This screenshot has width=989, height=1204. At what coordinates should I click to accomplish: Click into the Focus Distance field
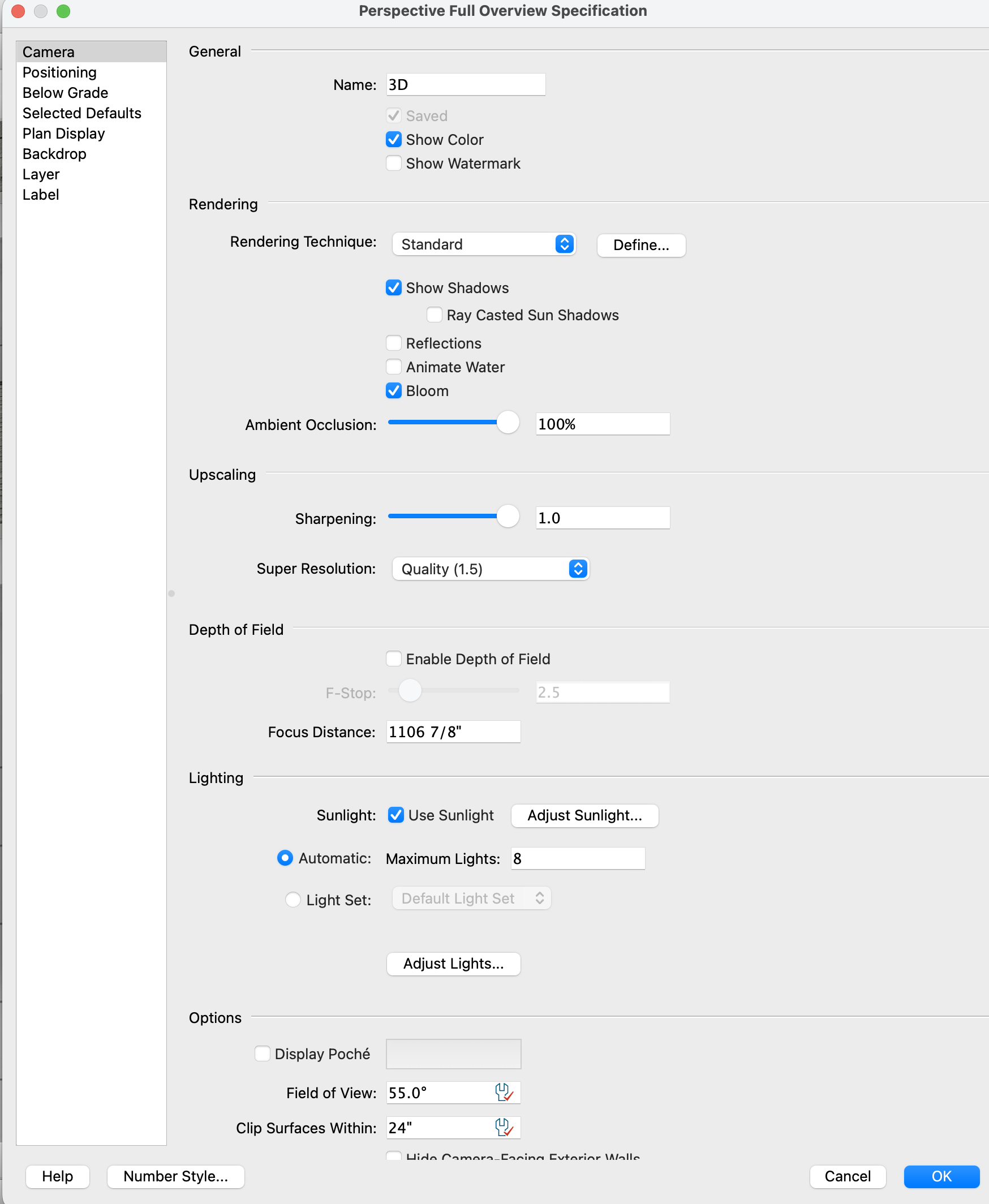pos(454,732)
